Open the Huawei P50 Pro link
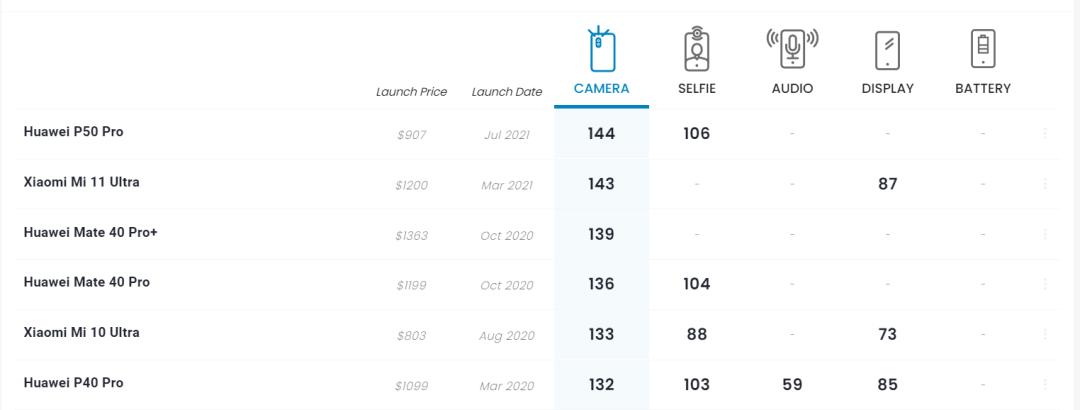Screen dimensions: 1080x410 74,132
